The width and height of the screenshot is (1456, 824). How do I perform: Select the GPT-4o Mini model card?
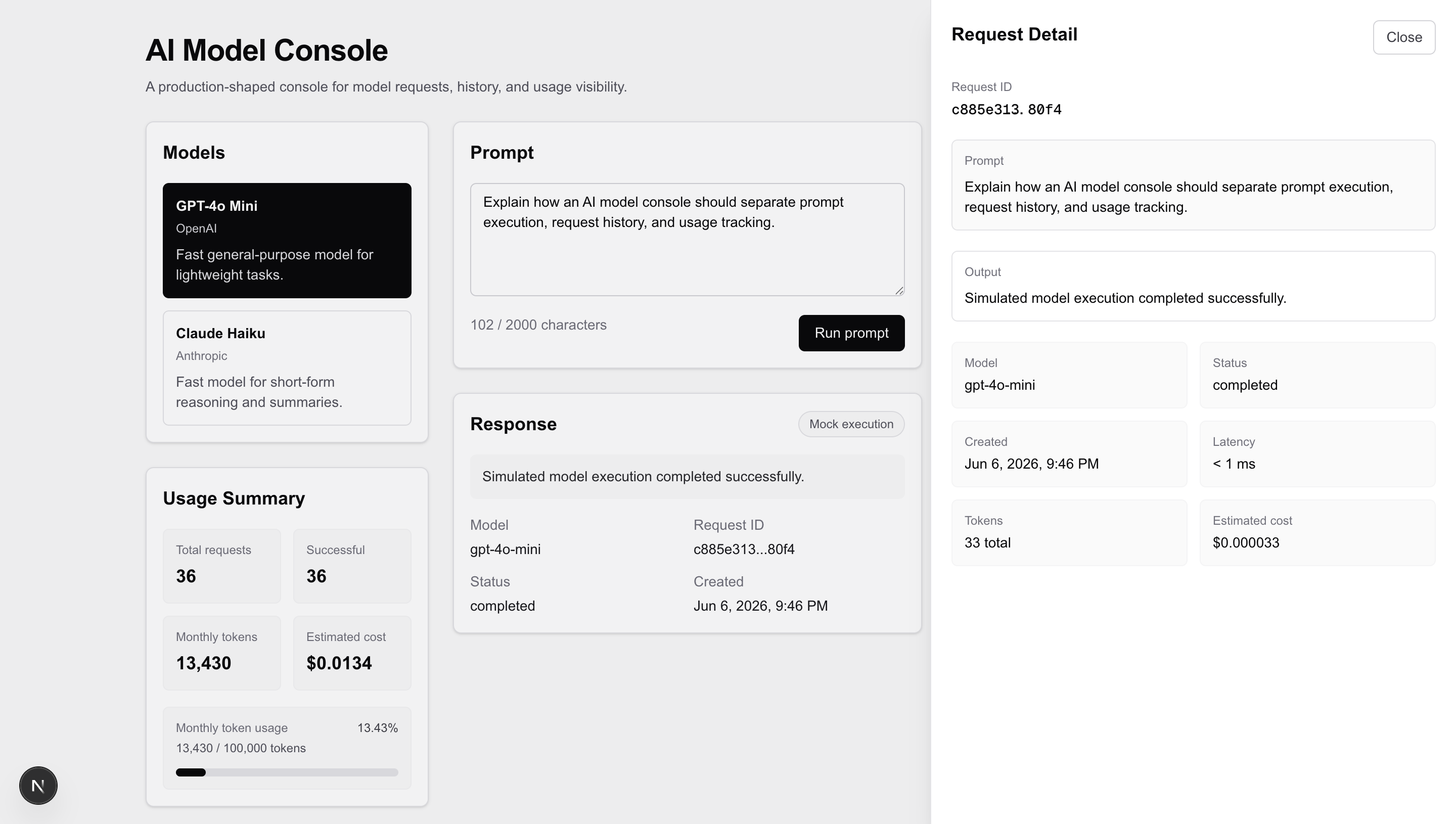coord(287,241)
